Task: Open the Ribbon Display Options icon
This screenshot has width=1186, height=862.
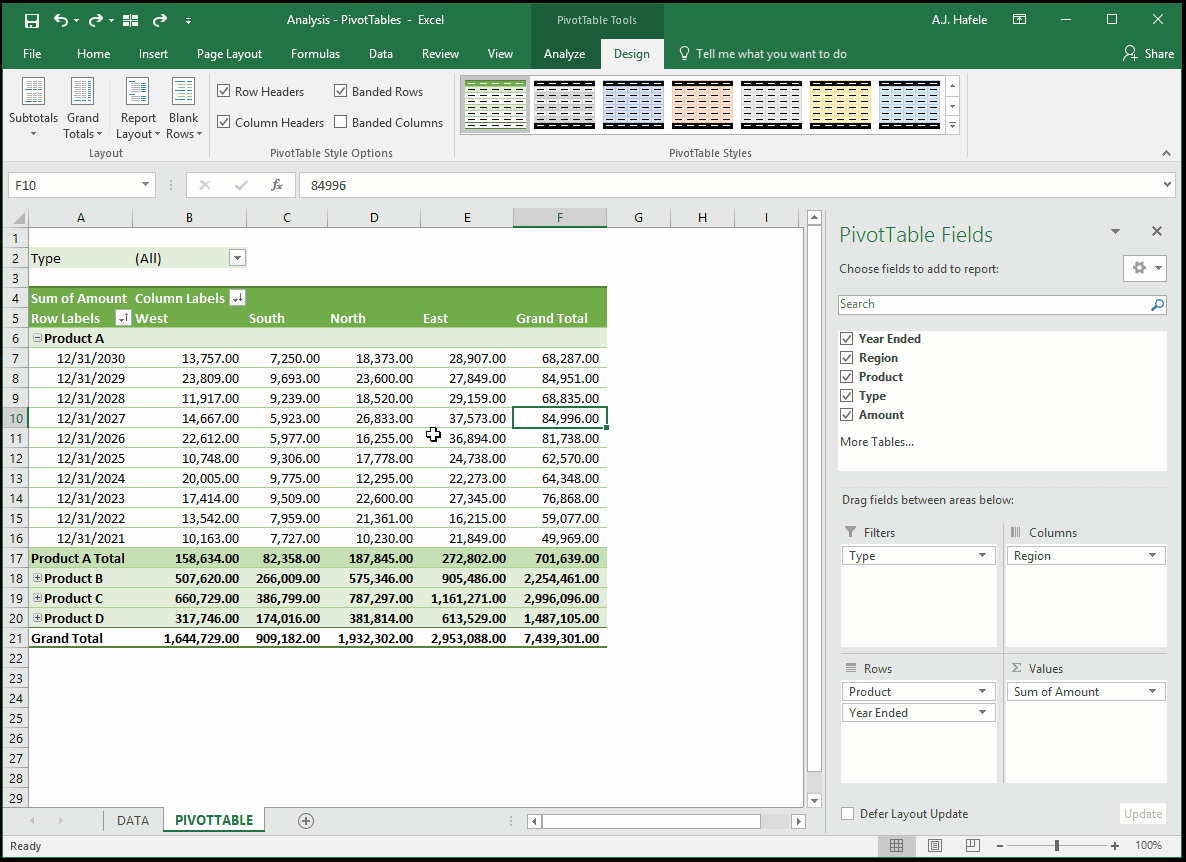Action: (x=1020, y=20)
